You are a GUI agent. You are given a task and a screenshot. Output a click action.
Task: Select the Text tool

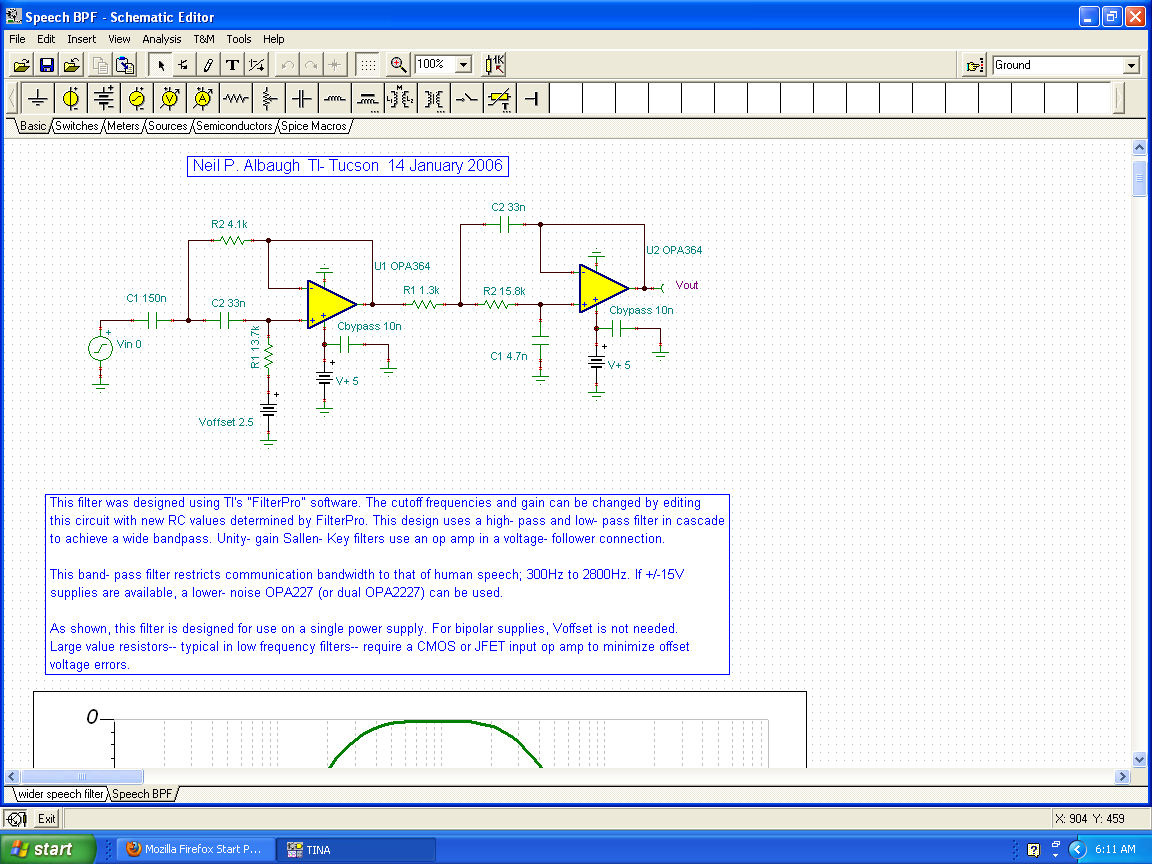(232, 65)
